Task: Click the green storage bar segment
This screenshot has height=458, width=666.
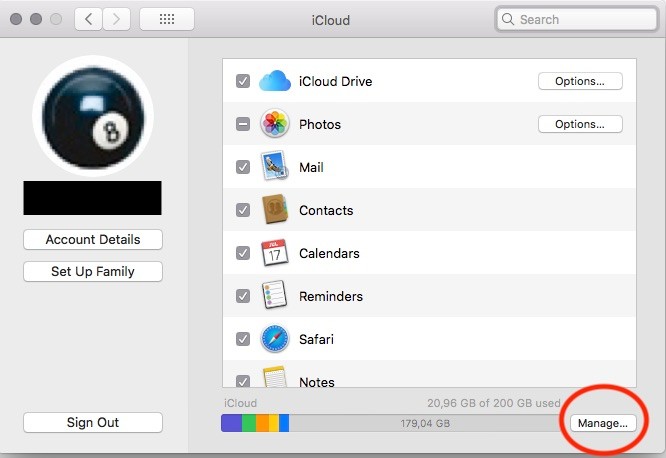Action: pyautogui.click(x=249, y=423)
